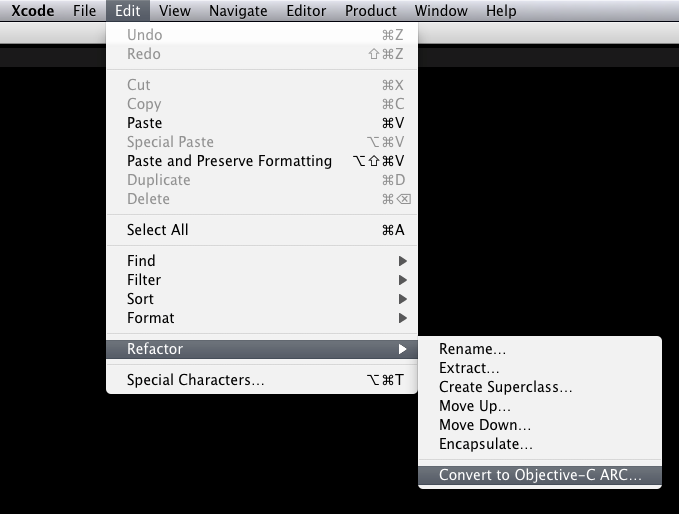Click Convert to Objective-C ARC
This screenshot has width=679, height=514.
tap(540, 475)
